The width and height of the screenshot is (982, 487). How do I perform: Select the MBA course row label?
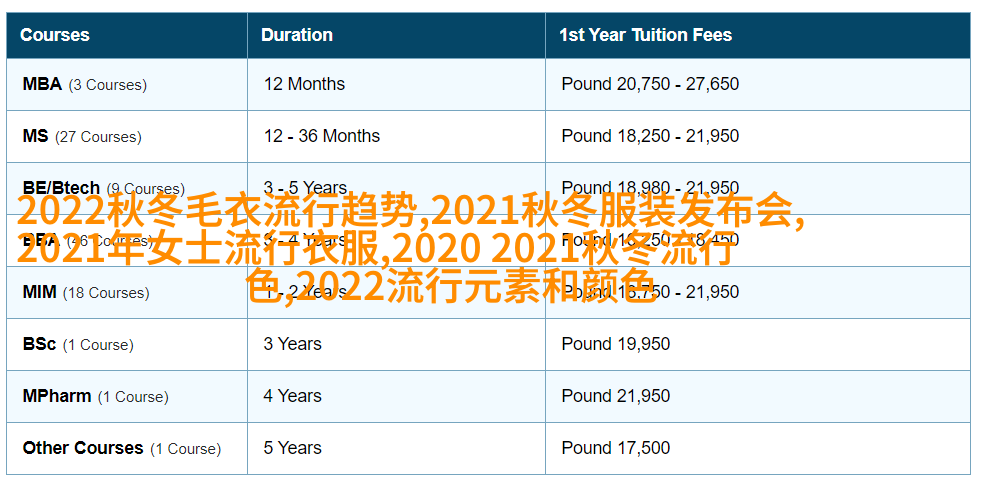tap(85, 85)
